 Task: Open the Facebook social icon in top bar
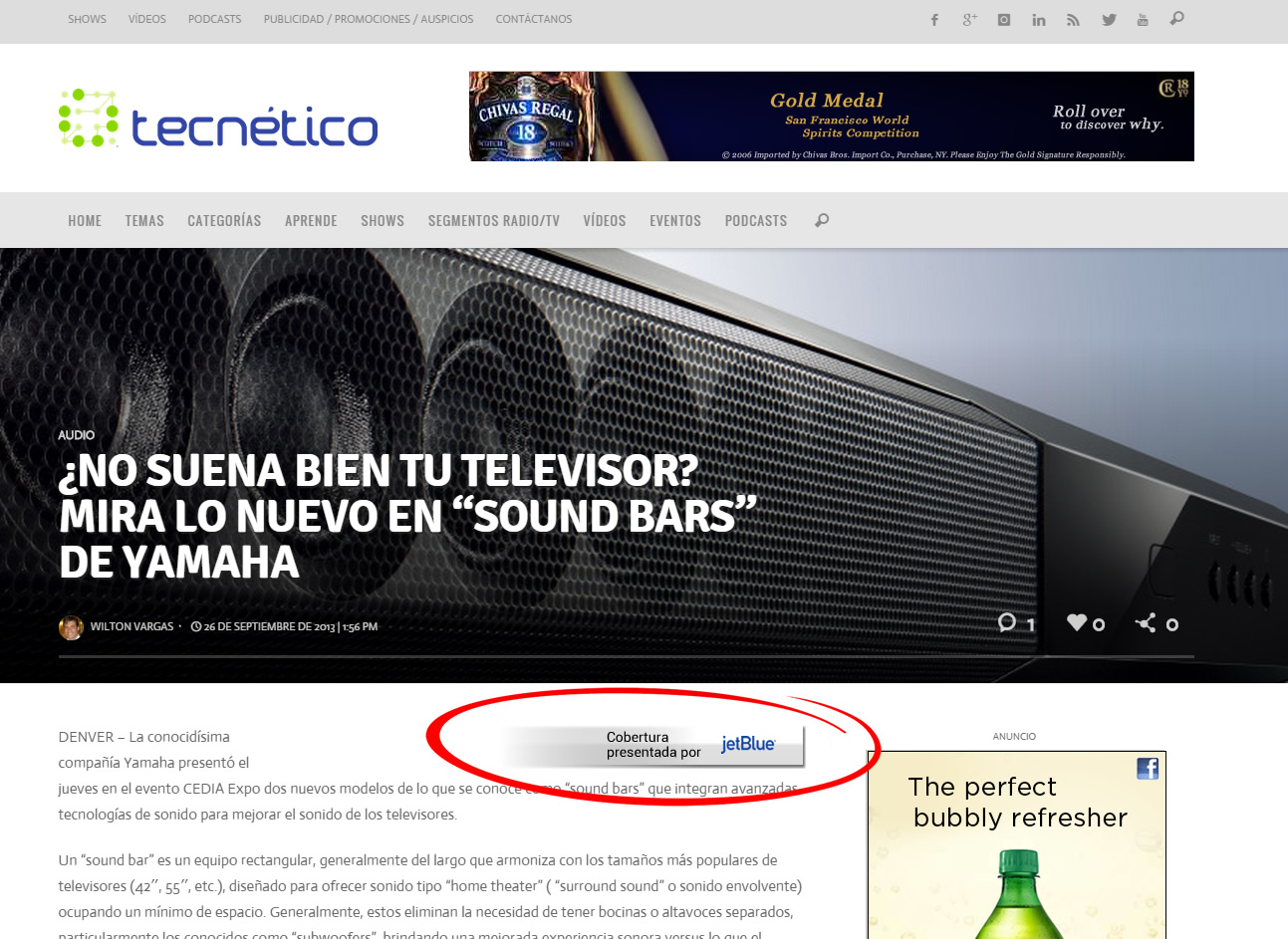tap(934, 19)
